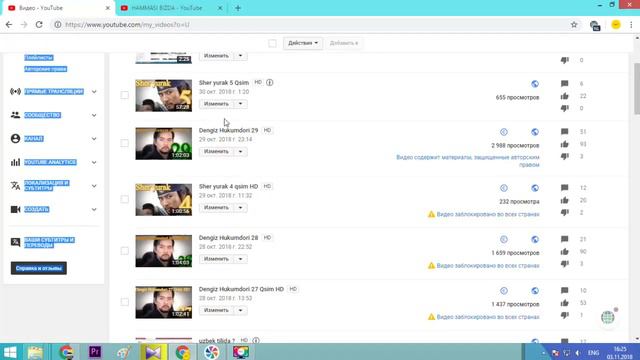Select the checkbox for Dengiz Hukumdori 27 Qsim HD
The width and height of the screenshot is (640, 360).
pyautogui.click(x=124, y=302)
